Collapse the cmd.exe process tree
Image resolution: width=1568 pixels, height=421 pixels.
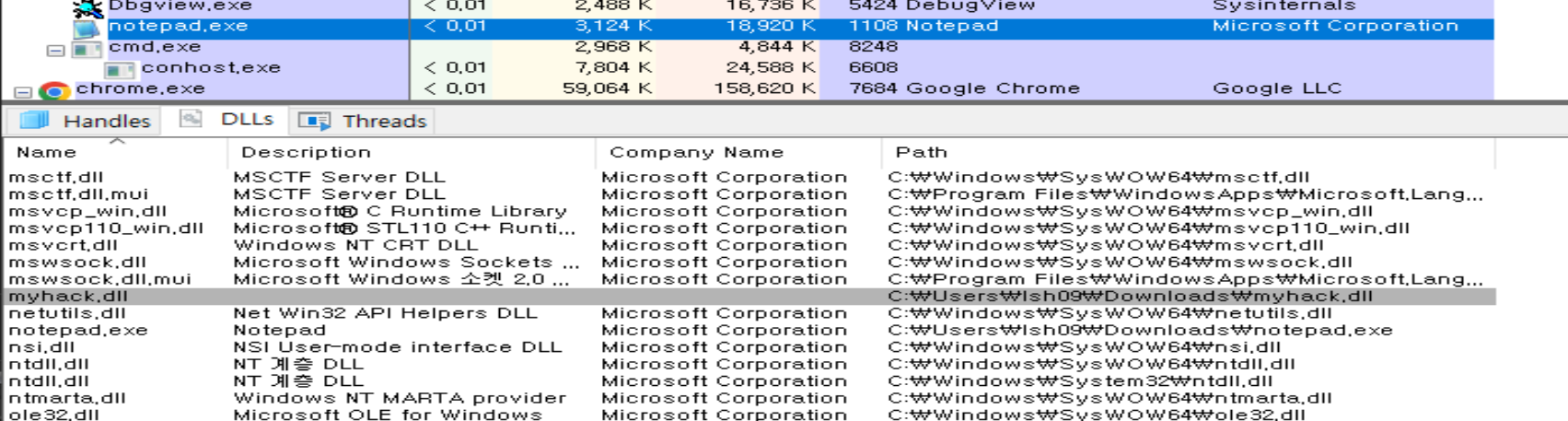click(55, 51)
